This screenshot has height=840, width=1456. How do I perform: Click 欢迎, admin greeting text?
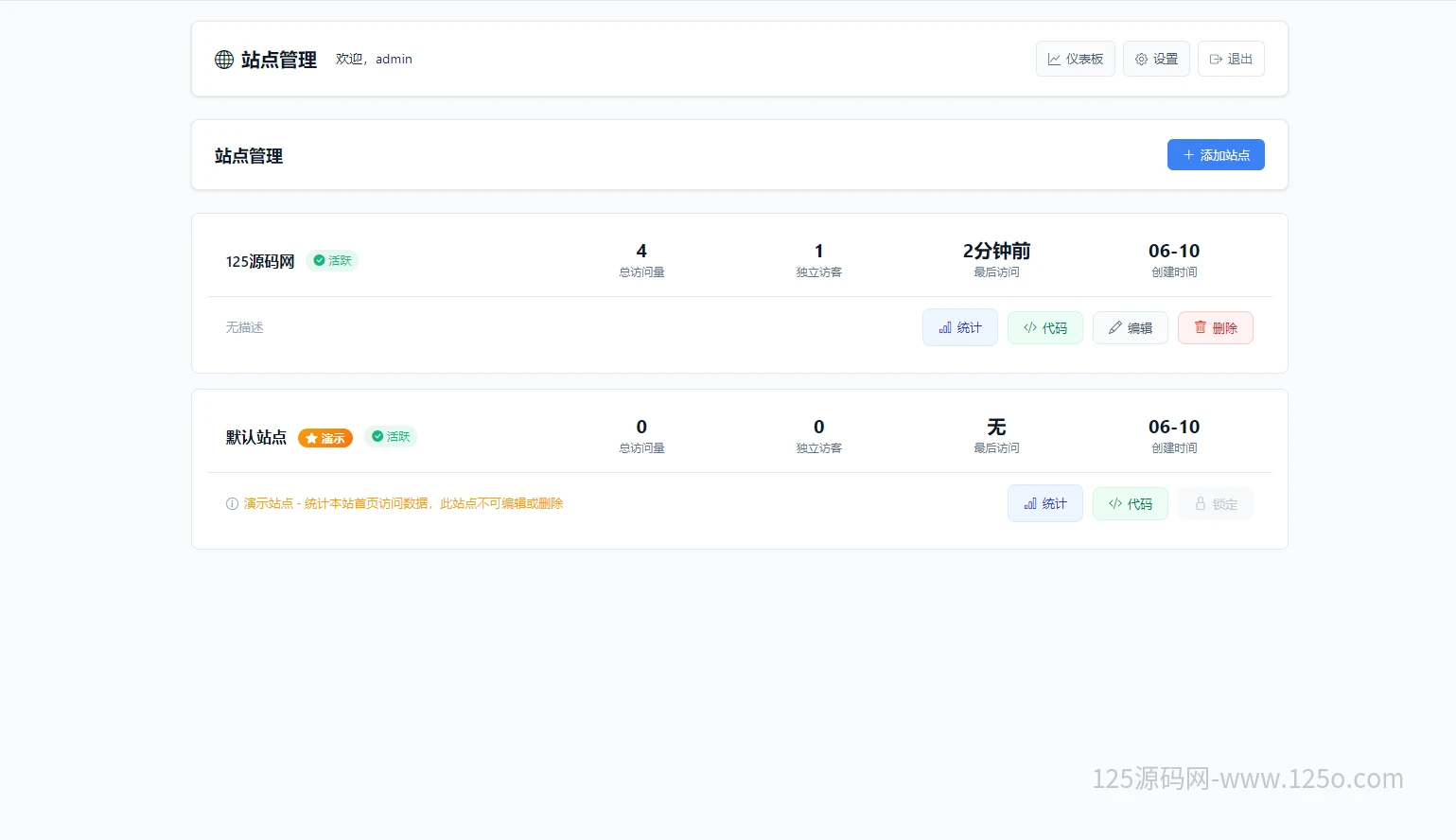pos(374,59)
